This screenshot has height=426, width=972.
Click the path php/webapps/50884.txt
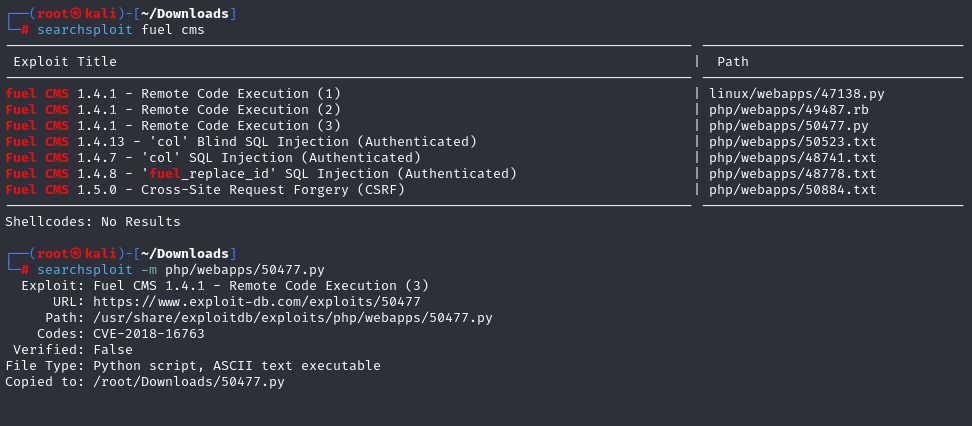click(793, 190)
